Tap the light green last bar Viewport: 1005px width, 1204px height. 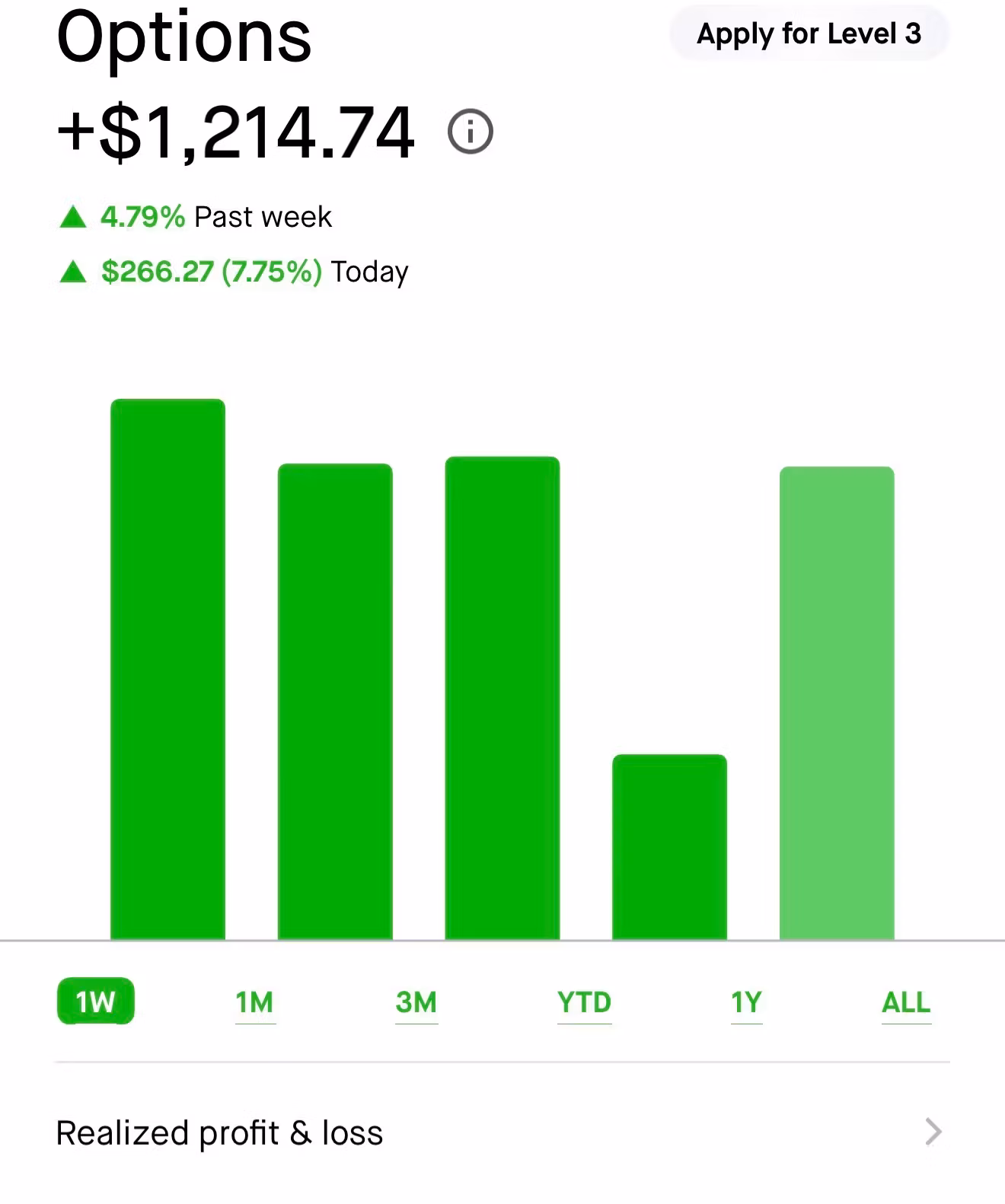(x=837, y=703)
